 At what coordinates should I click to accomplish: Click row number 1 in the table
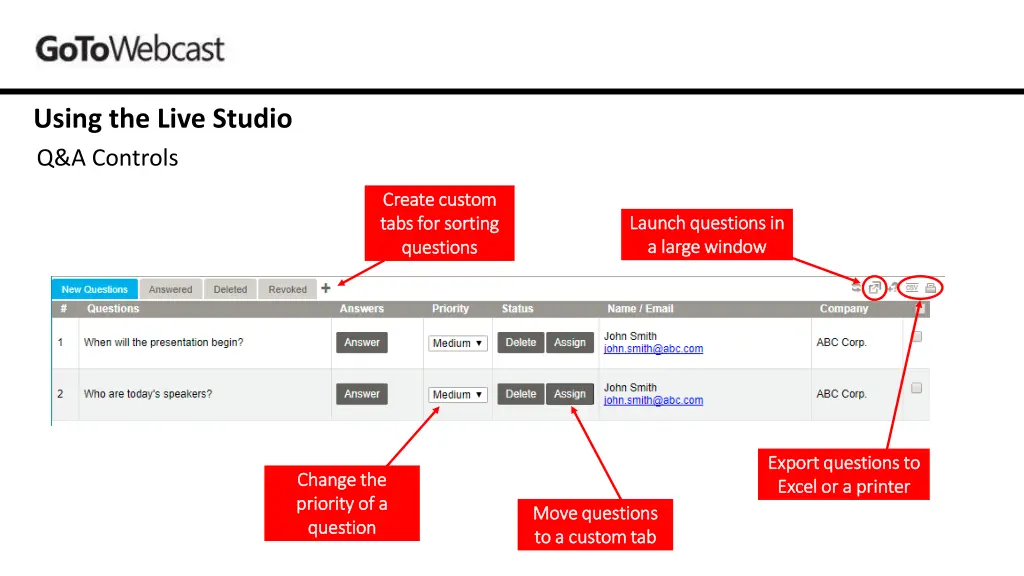pos(60,342)
